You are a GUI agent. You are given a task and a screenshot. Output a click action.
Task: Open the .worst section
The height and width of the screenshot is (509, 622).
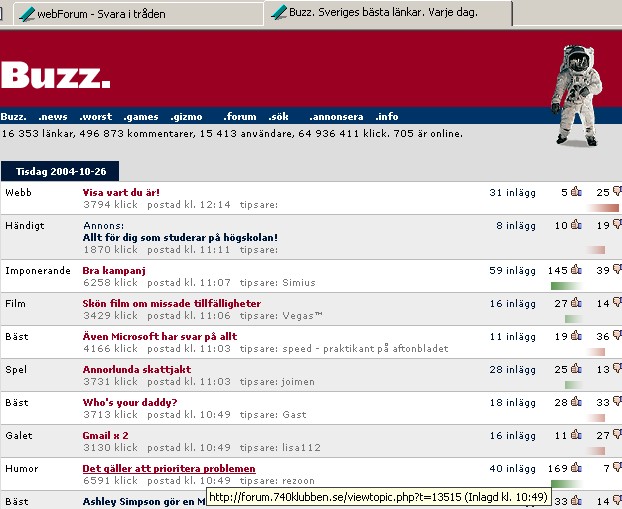[x=96, y=117]
